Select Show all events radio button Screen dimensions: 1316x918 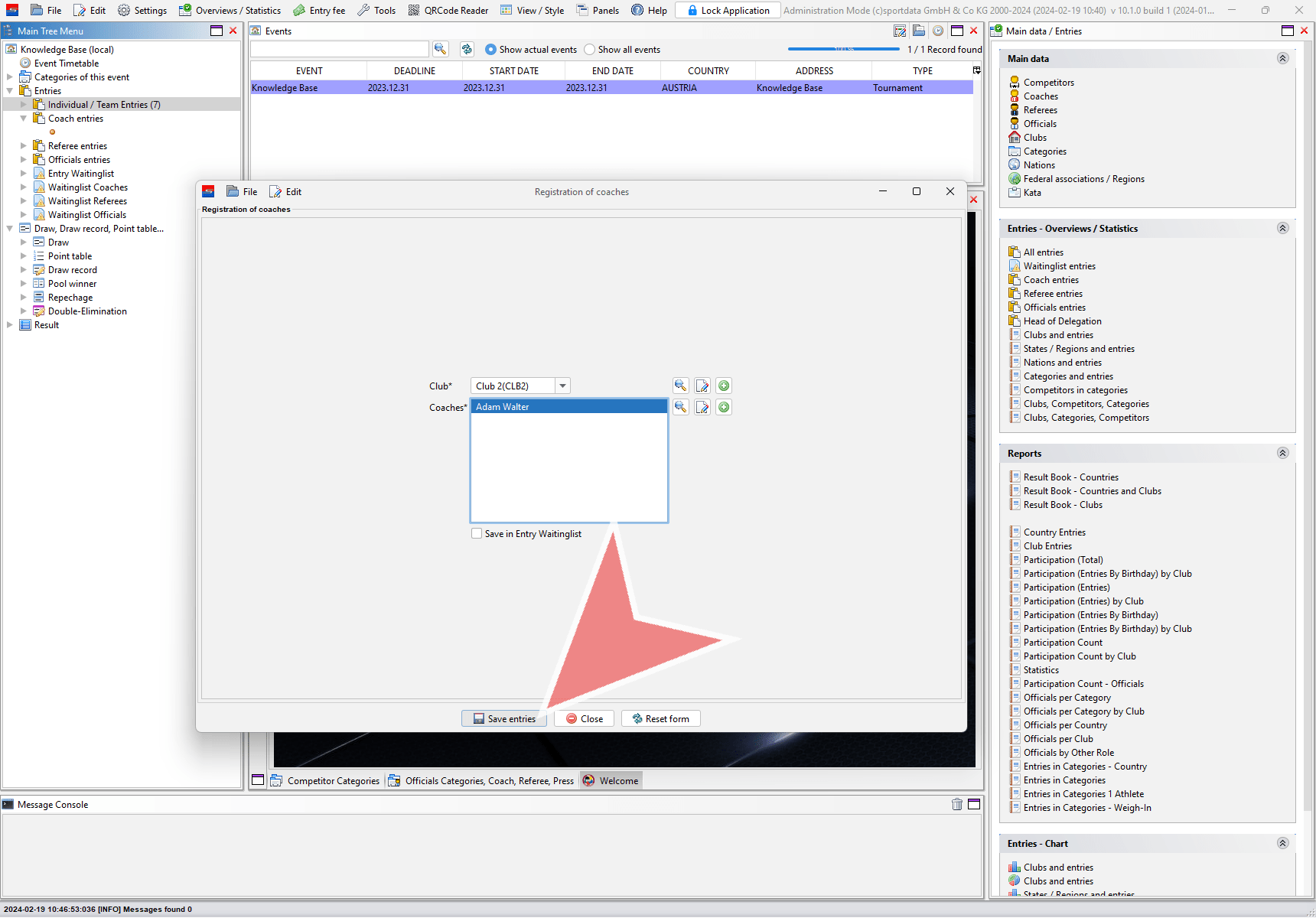coord(589,50)
